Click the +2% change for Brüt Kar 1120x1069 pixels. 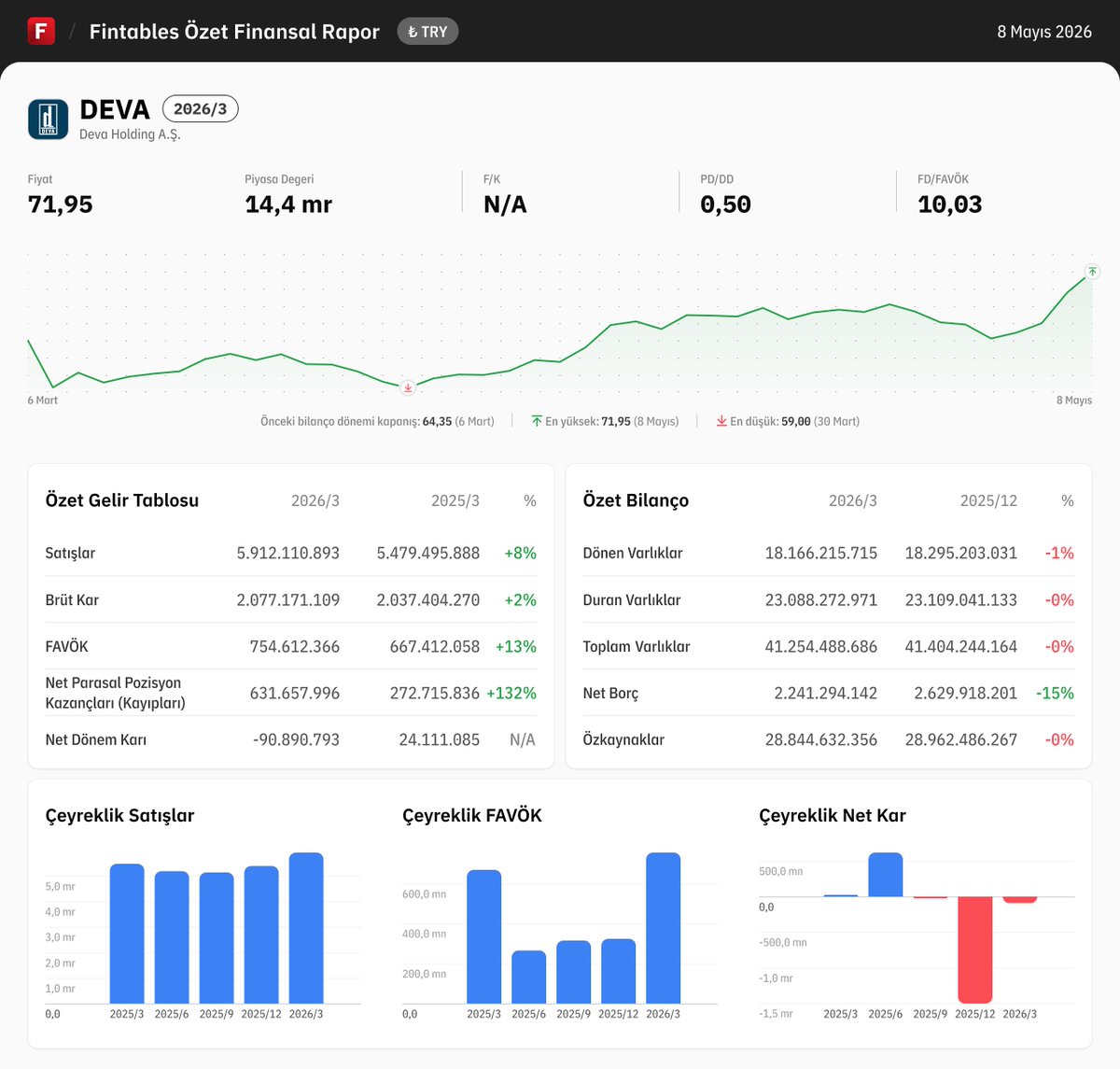(x=520, y=599)
